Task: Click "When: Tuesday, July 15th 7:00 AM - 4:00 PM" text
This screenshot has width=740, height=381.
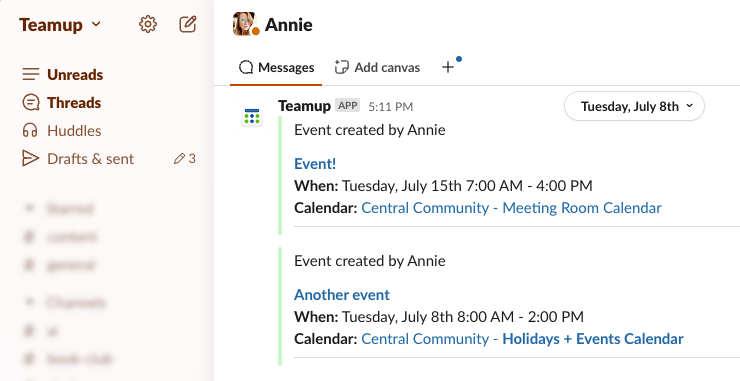Action: (443, 186)
